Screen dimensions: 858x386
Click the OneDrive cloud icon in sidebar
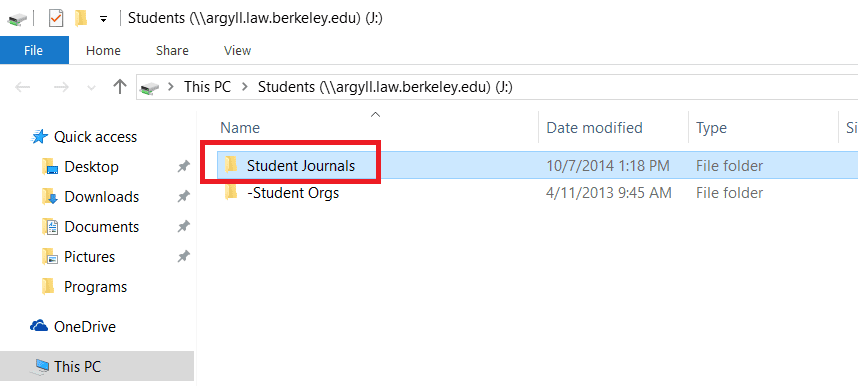click(39, 326)
